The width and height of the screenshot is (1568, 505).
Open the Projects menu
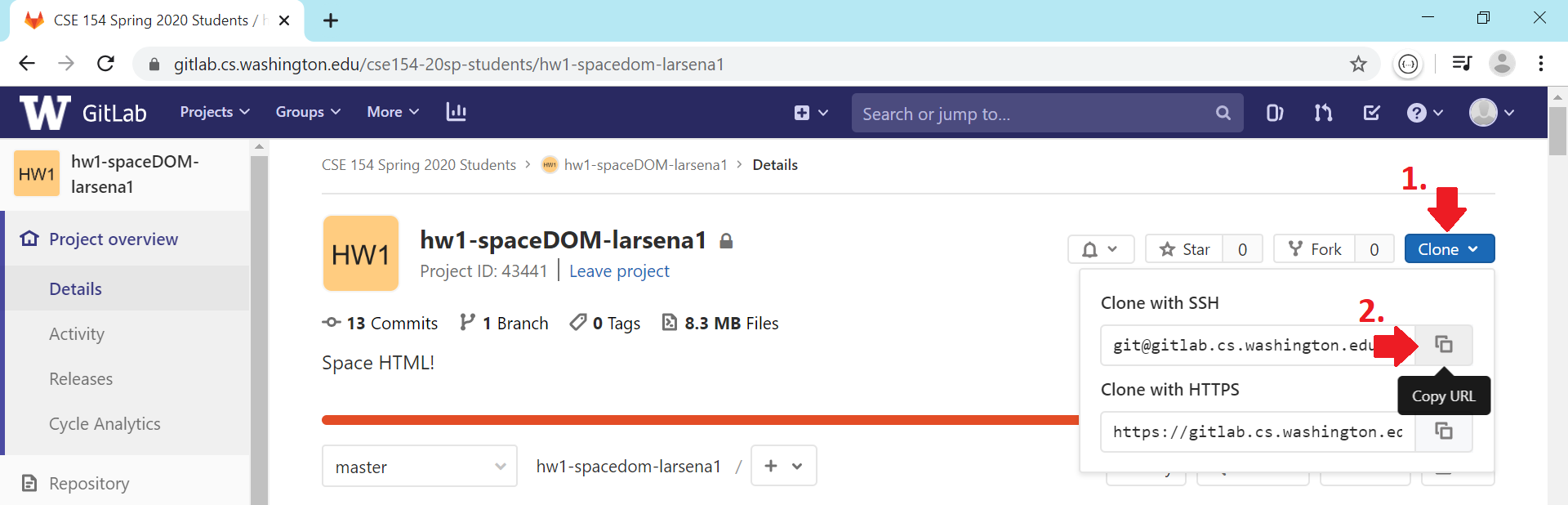[215, 112]
